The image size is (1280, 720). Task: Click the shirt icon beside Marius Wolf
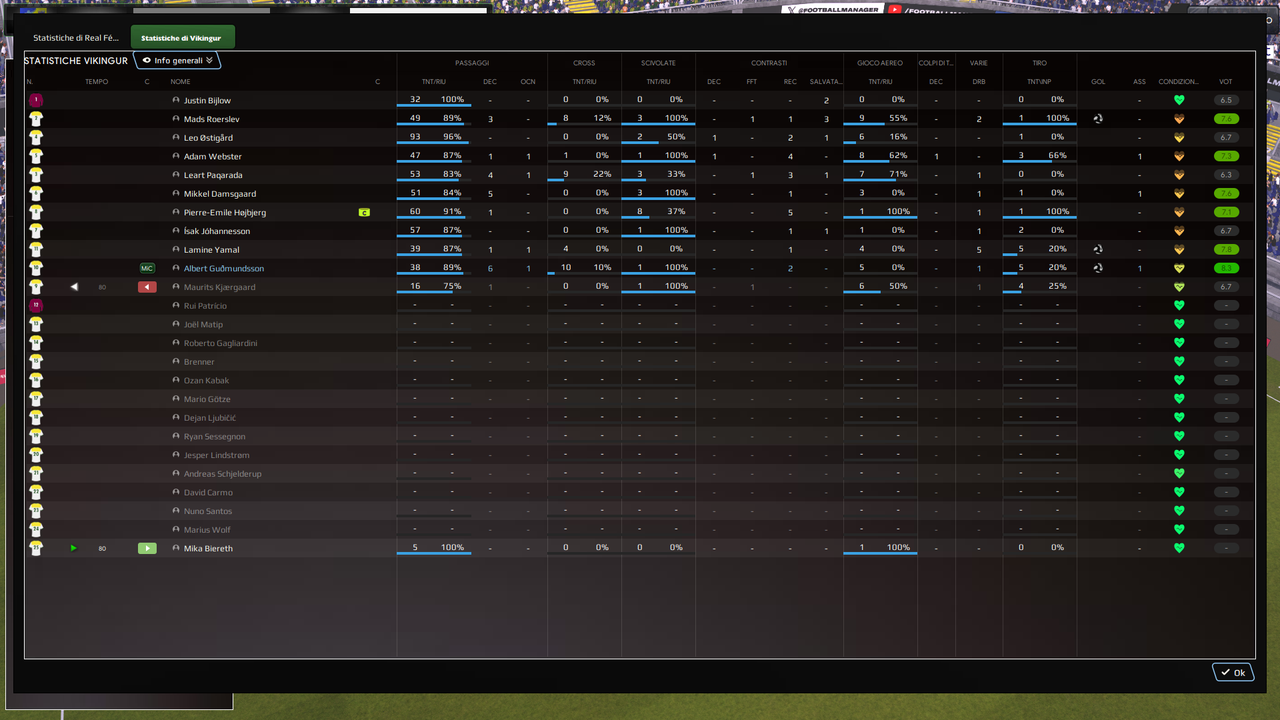coord(36,530)
